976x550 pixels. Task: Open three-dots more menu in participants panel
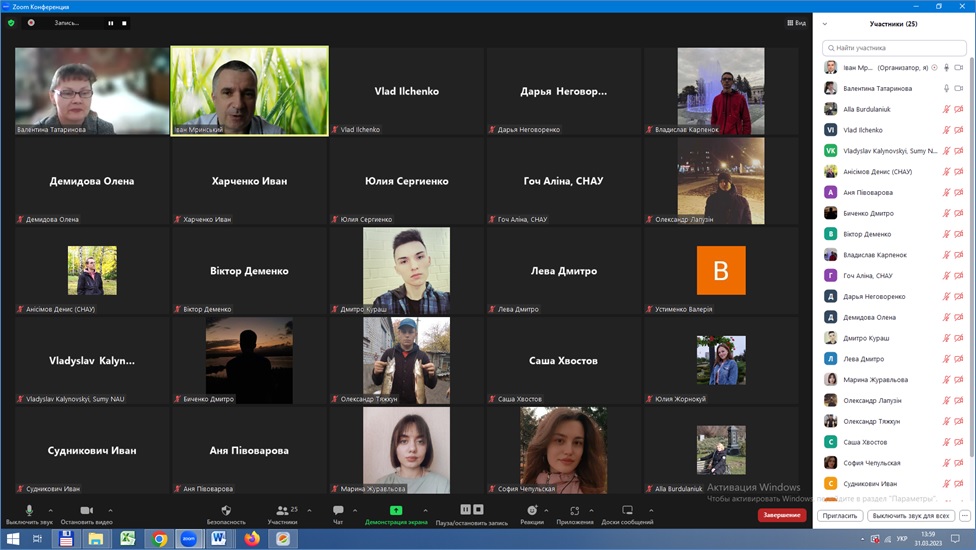point(965,515)
